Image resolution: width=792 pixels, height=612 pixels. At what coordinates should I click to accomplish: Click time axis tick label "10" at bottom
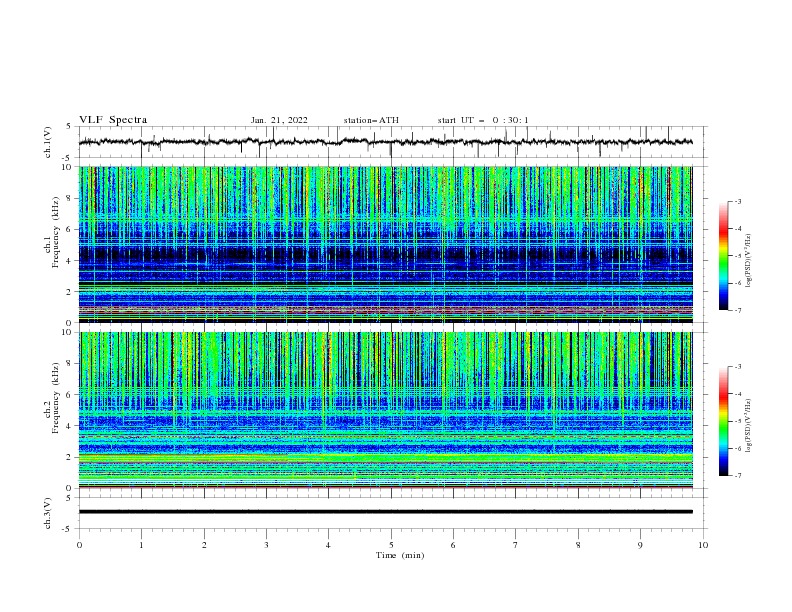click(703, 545)
